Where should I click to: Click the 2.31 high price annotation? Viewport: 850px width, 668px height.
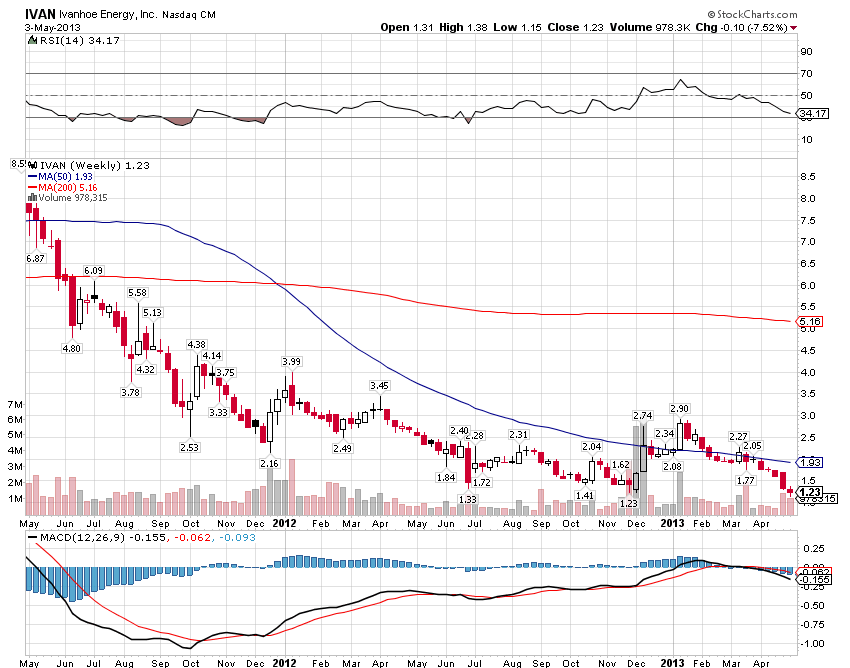point(518,435)
